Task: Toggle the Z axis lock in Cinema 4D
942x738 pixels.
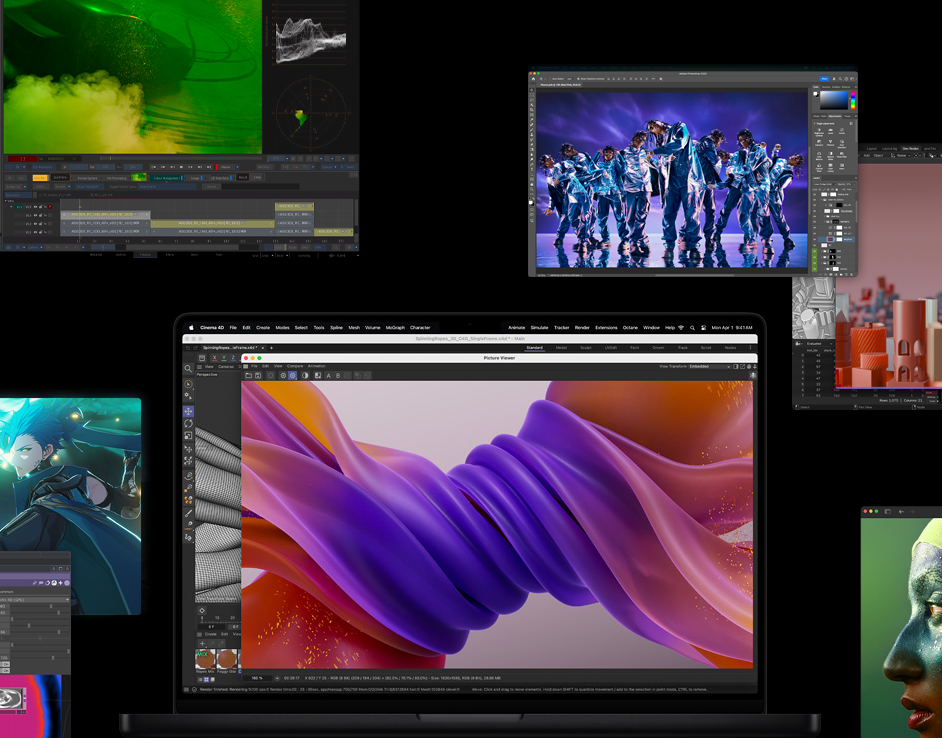Action: click(x=233, y=358)
